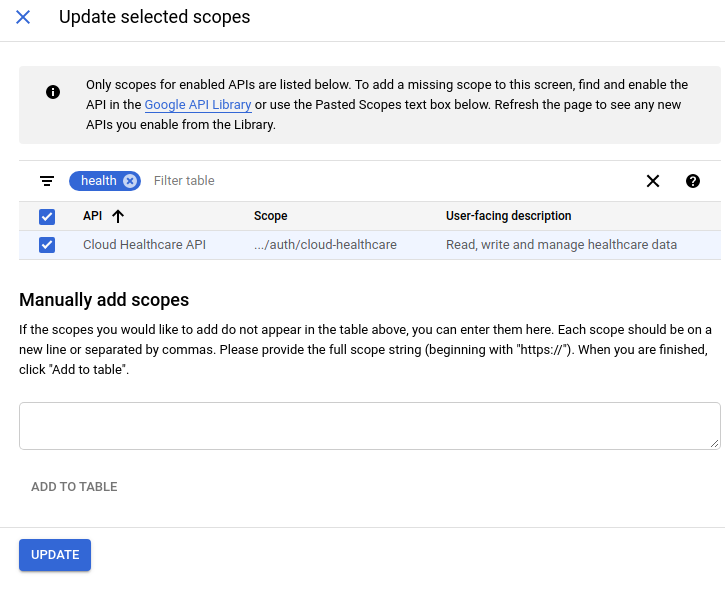
Task: Toggle the select-all checkbox in the table header
Action: [47, 216]
